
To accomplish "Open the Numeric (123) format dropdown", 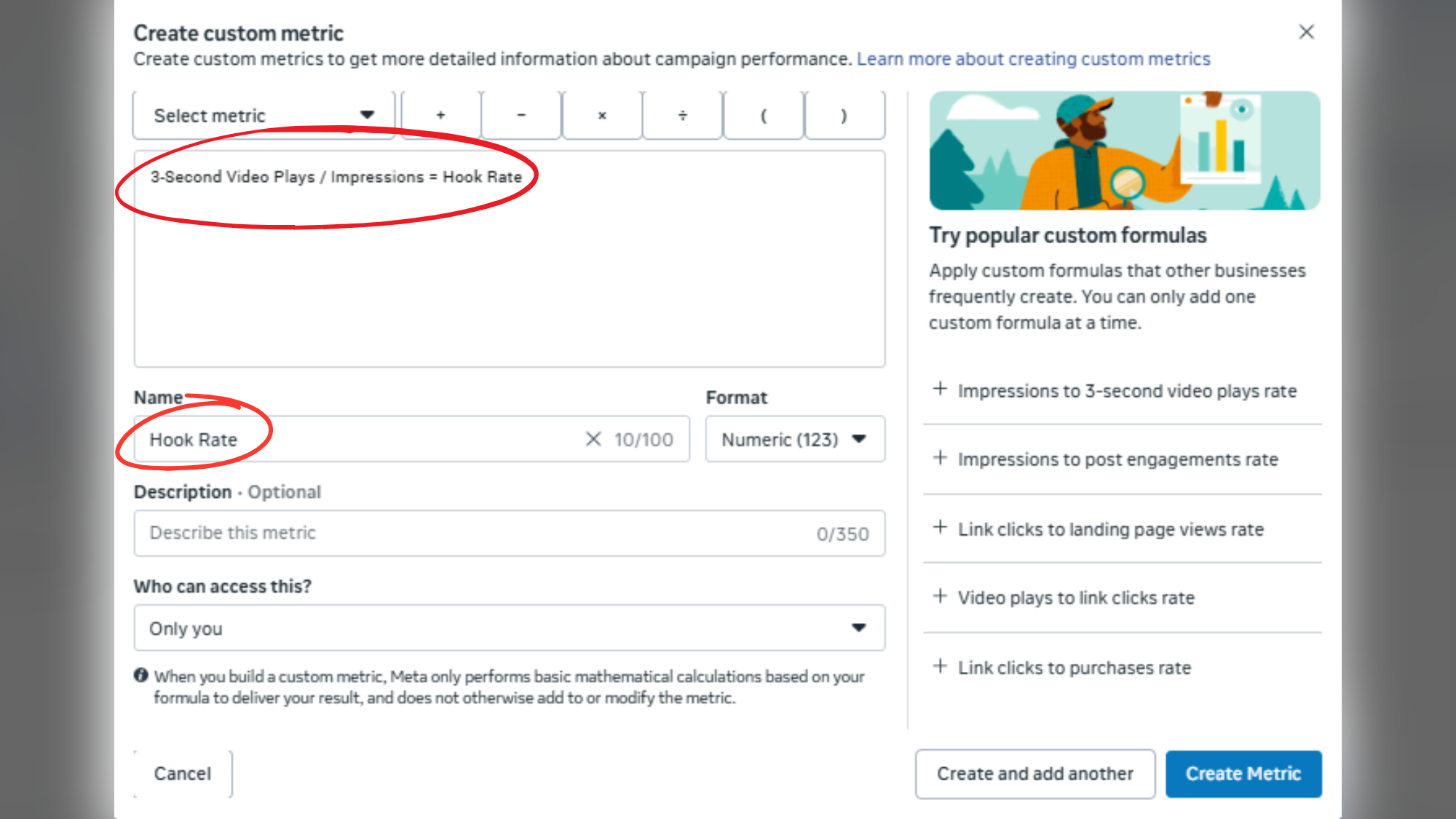I will (x=794, y=439).
